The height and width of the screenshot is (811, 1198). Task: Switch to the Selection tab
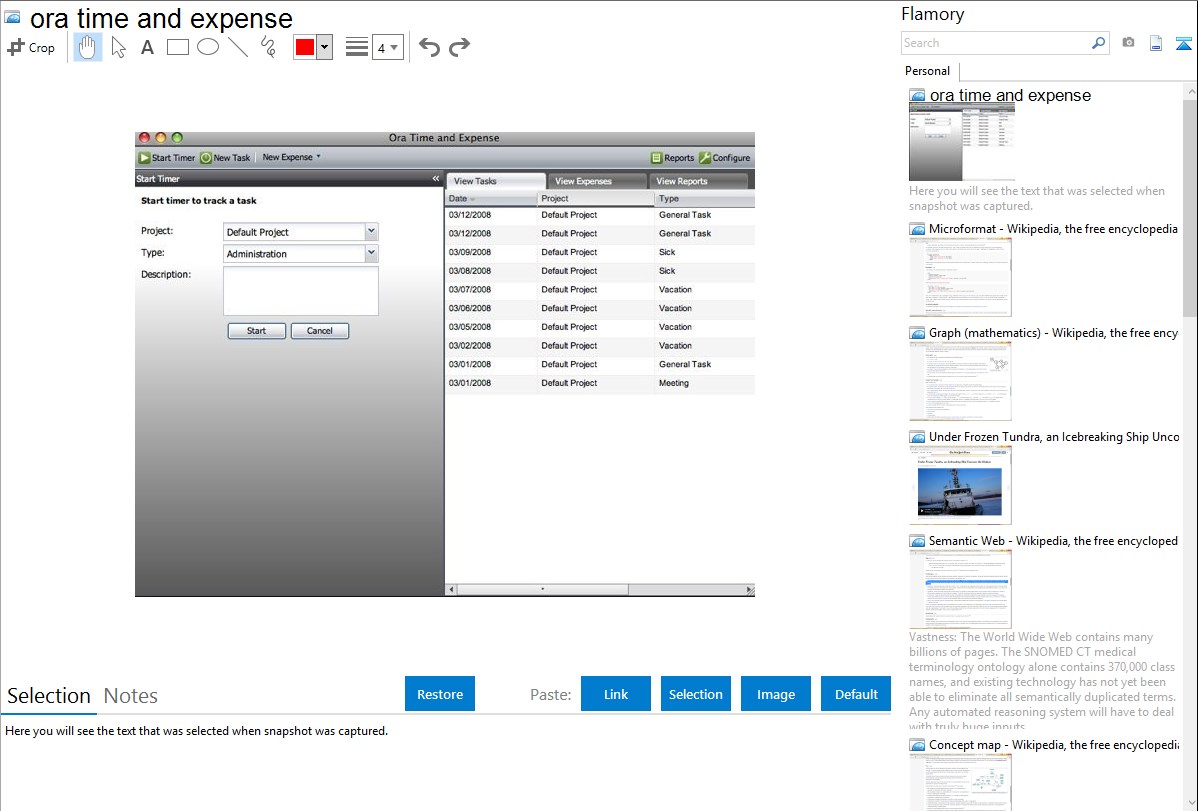click(49, 696)
